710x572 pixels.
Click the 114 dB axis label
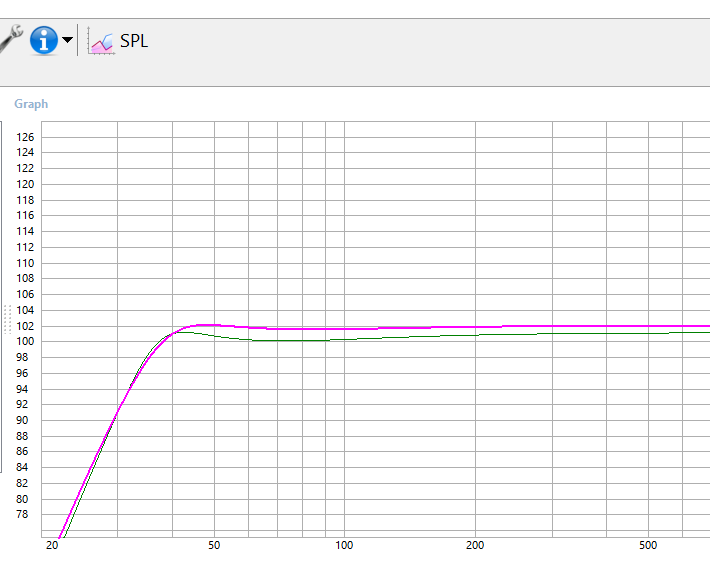click(x=25, y=231)
